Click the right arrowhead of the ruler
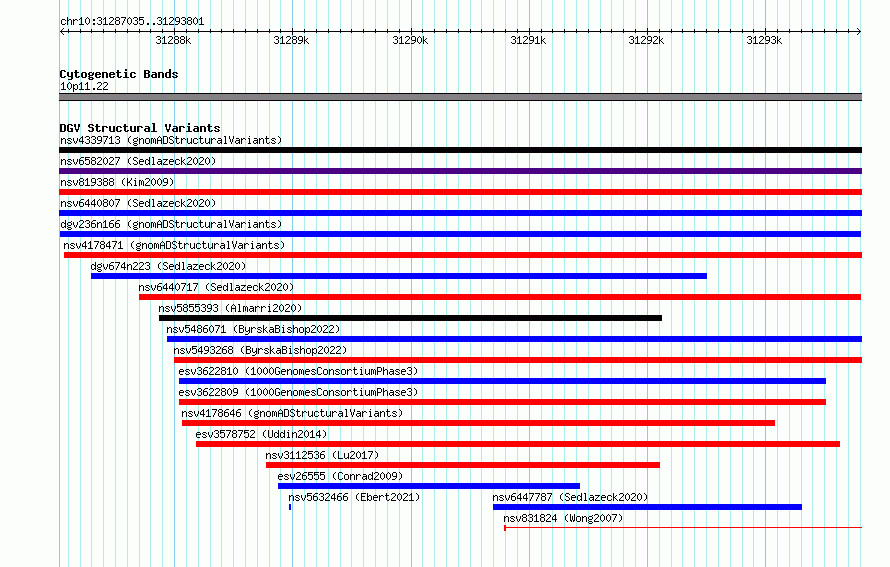The image size is (890, 567). click(x=859, y=32)
